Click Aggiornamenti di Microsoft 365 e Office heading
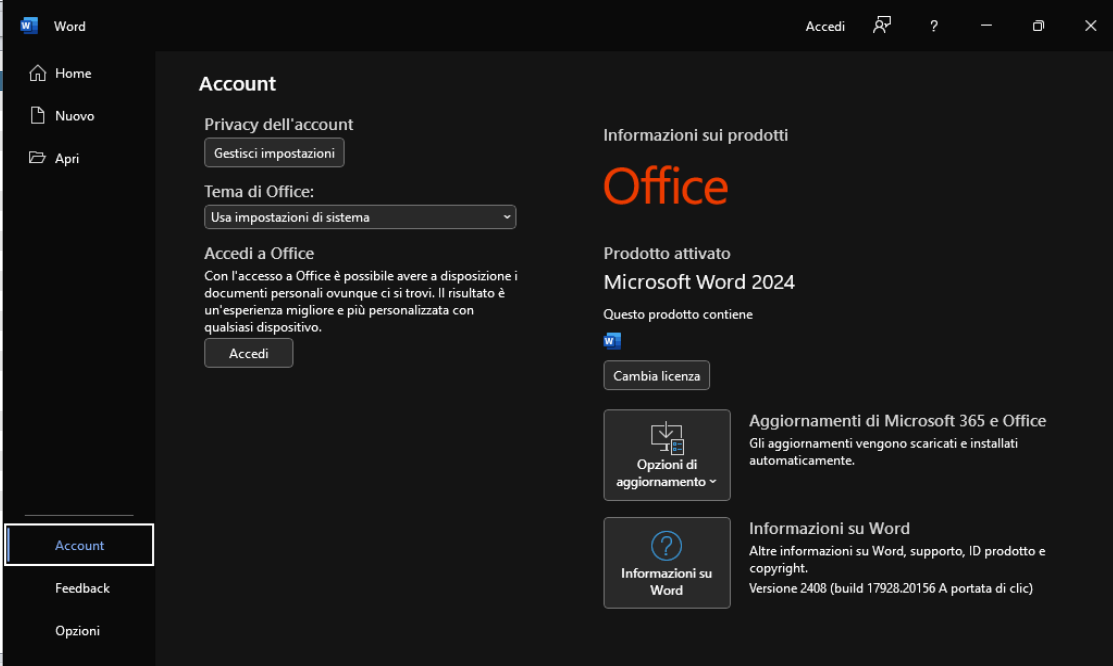This screenshot has width=1113, height=666. 897,420
